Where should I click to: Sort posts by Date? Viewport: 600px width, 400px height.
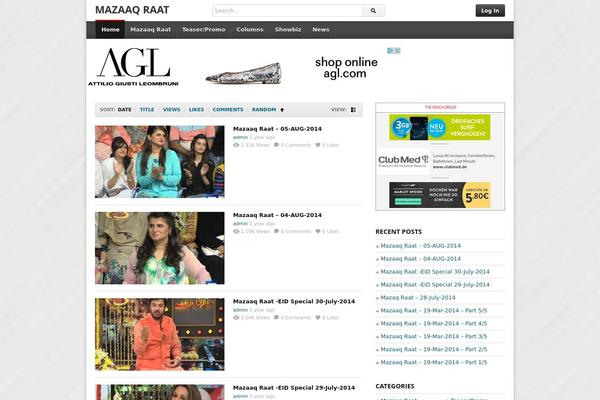[124, 110]
